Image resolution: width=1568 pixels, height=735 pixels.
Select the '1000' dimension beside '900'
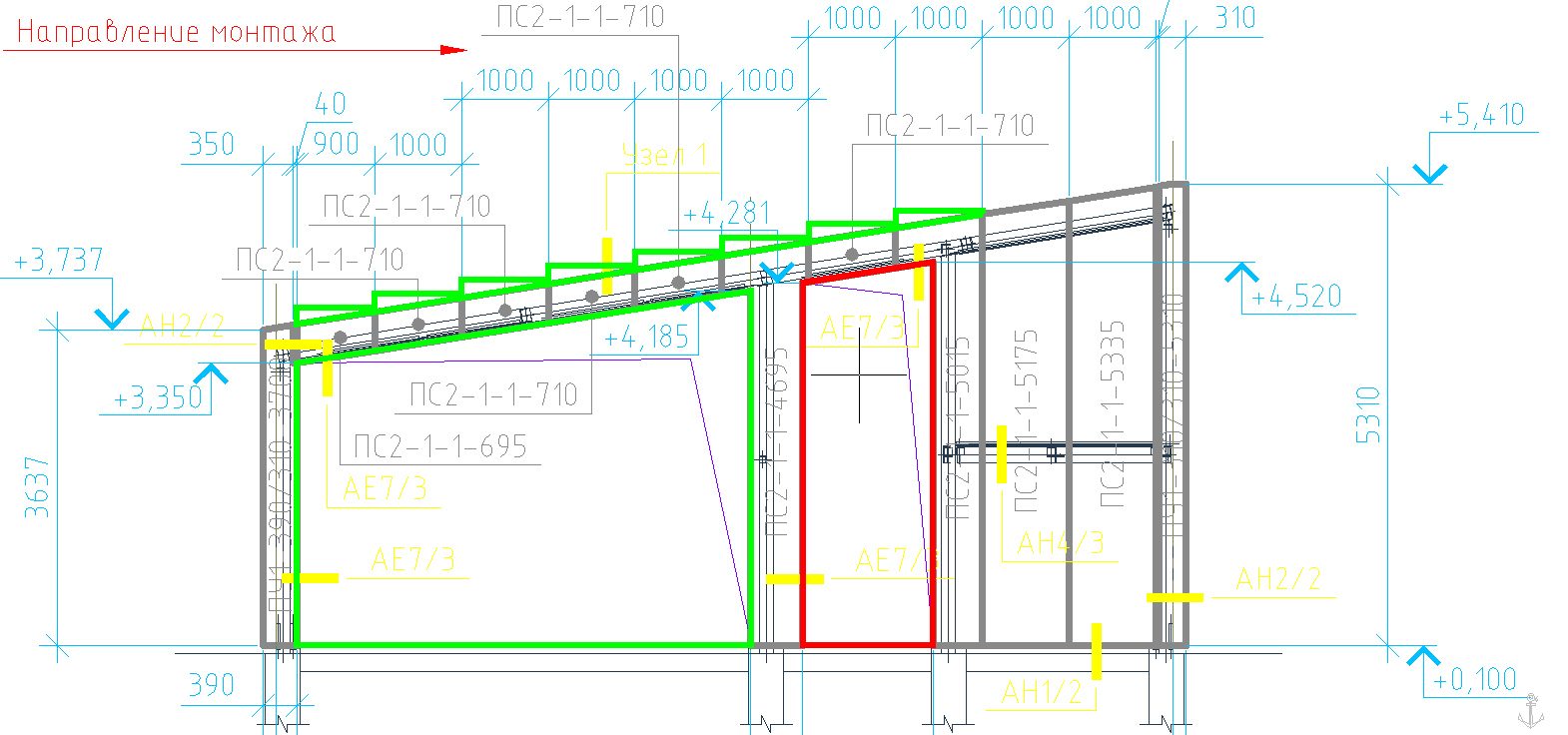pos(417,145)
